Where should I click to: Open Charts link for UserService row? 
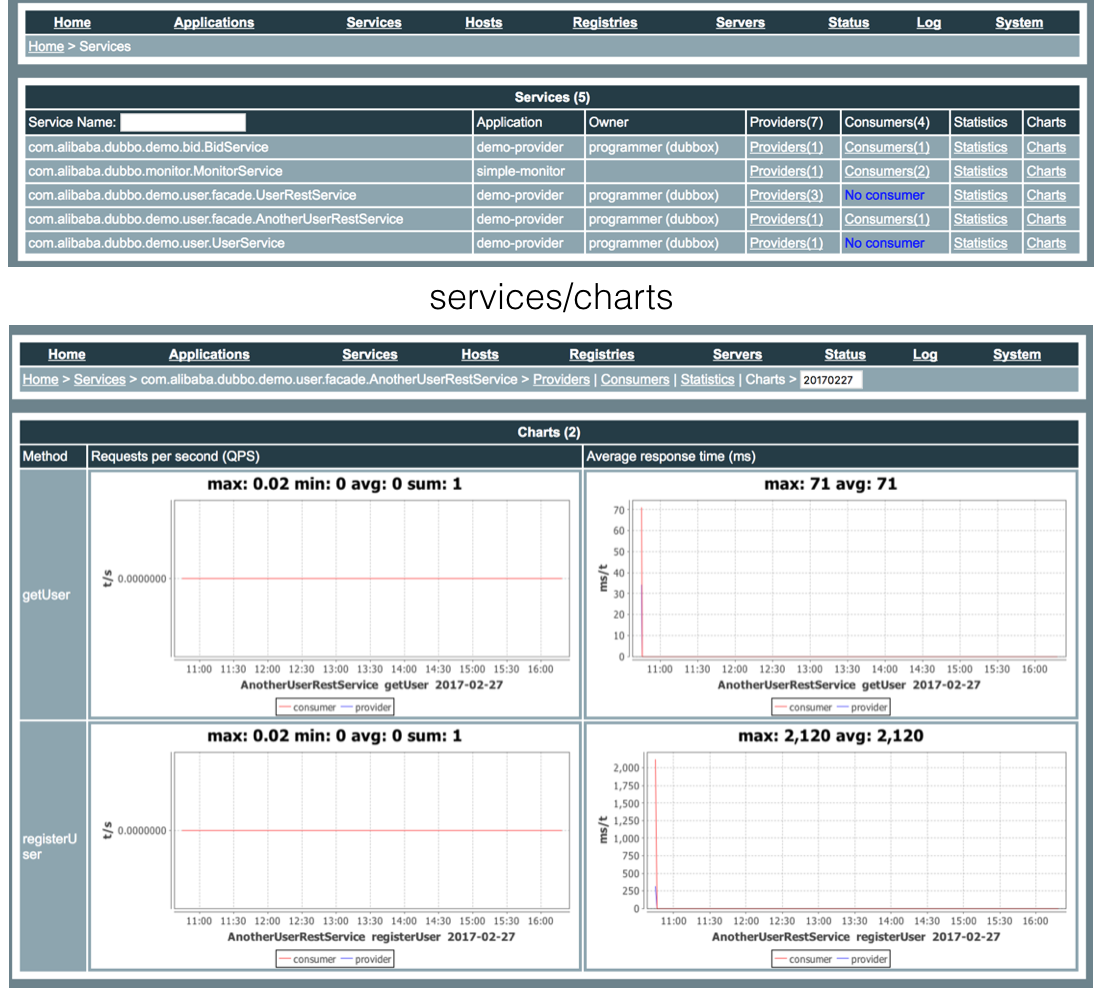pyautogui.click(x=1046, y=243)
